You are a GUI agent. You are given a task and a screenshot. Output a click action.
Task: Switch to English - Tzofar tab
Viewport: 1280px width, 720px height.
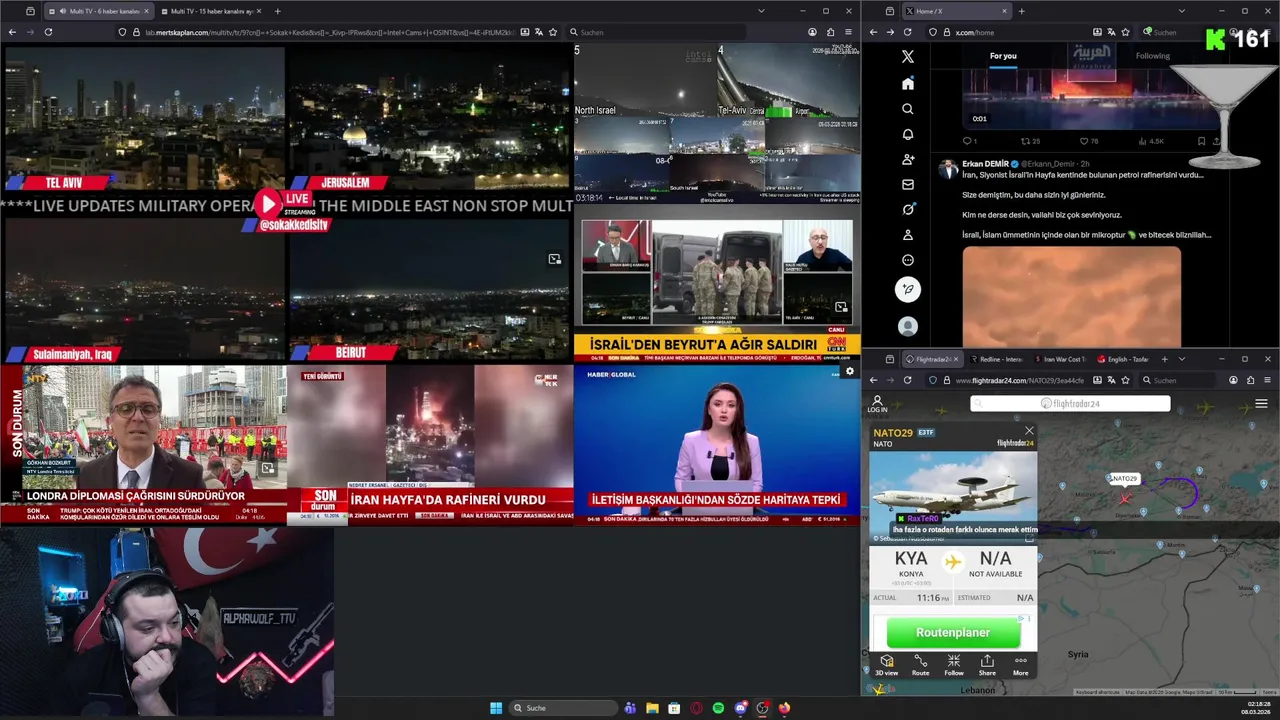click(1123, 359)
